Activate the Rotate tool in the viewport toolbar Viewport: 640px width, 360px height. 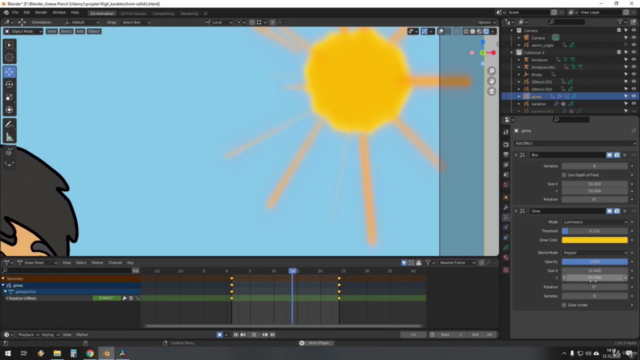(x=9, y=84)
